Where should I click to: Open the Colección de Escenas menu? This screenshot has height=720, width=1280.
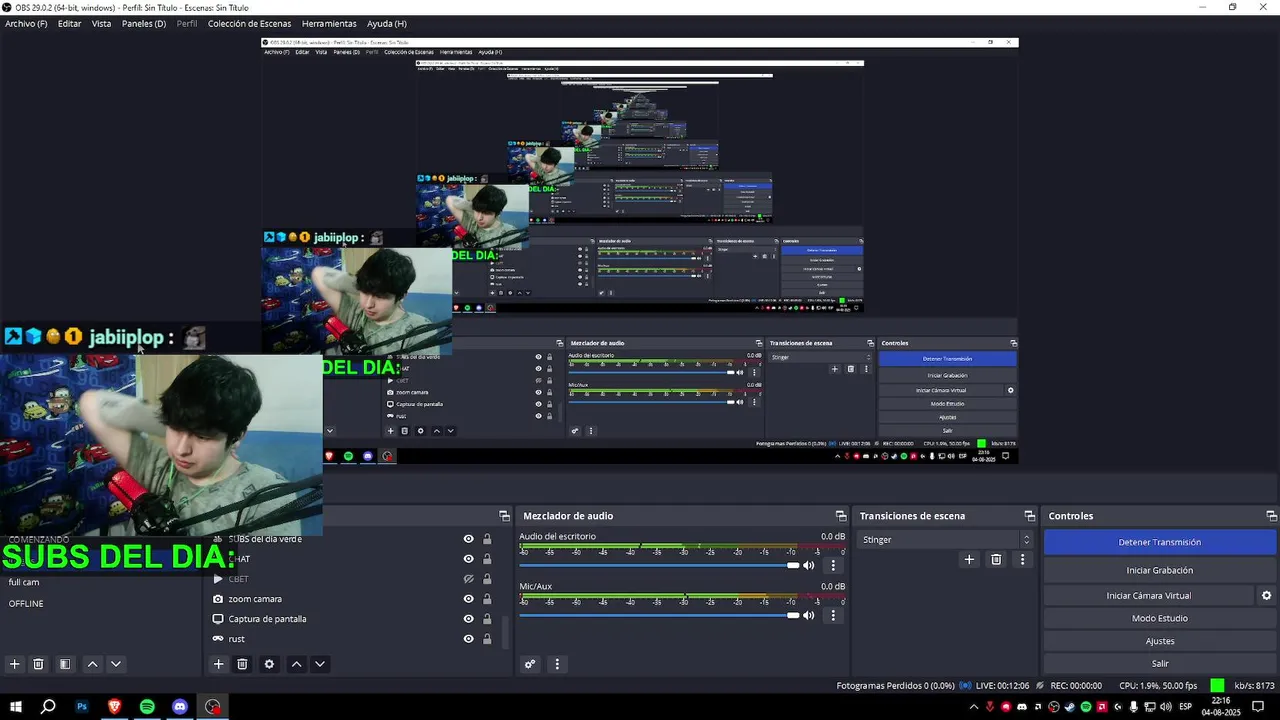pyautogui.click(x=249, y=23)
